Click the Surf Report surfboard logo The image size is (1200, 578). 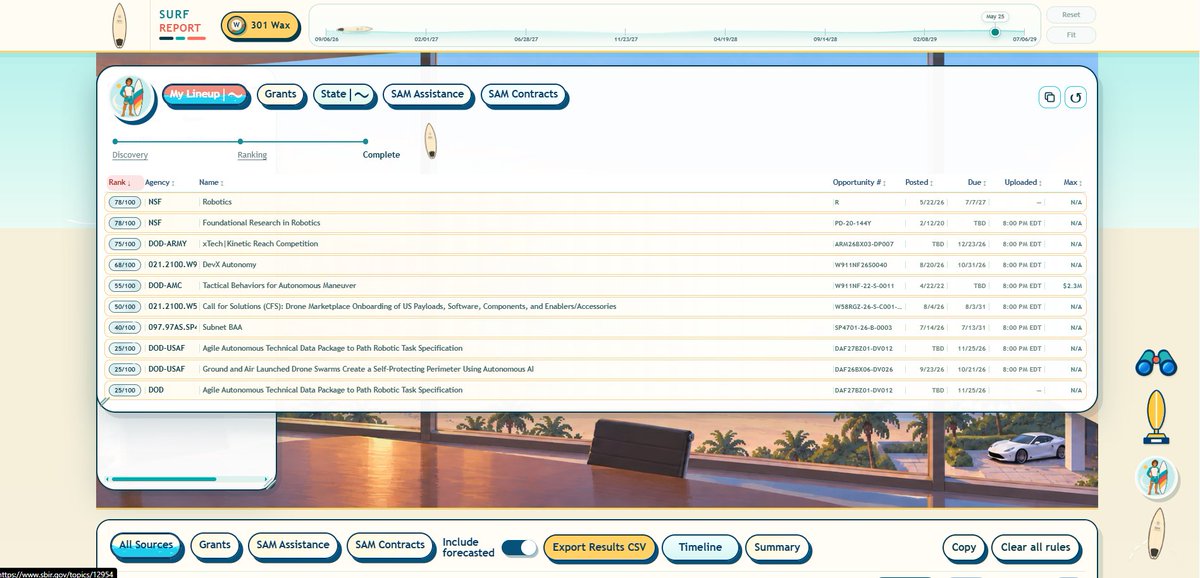coord(120,25)
